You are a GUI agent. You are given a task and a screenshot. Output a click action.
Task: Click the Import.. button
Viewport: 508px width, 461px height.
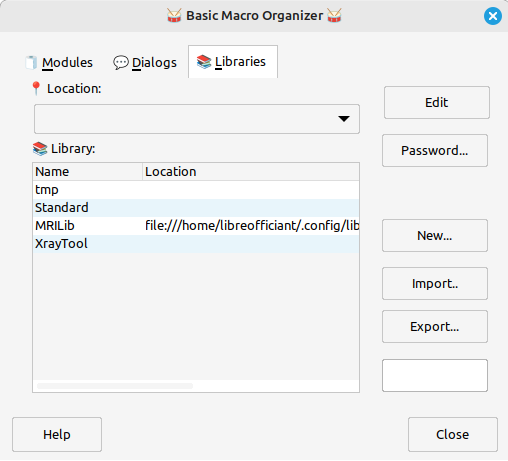pos(435,284)
